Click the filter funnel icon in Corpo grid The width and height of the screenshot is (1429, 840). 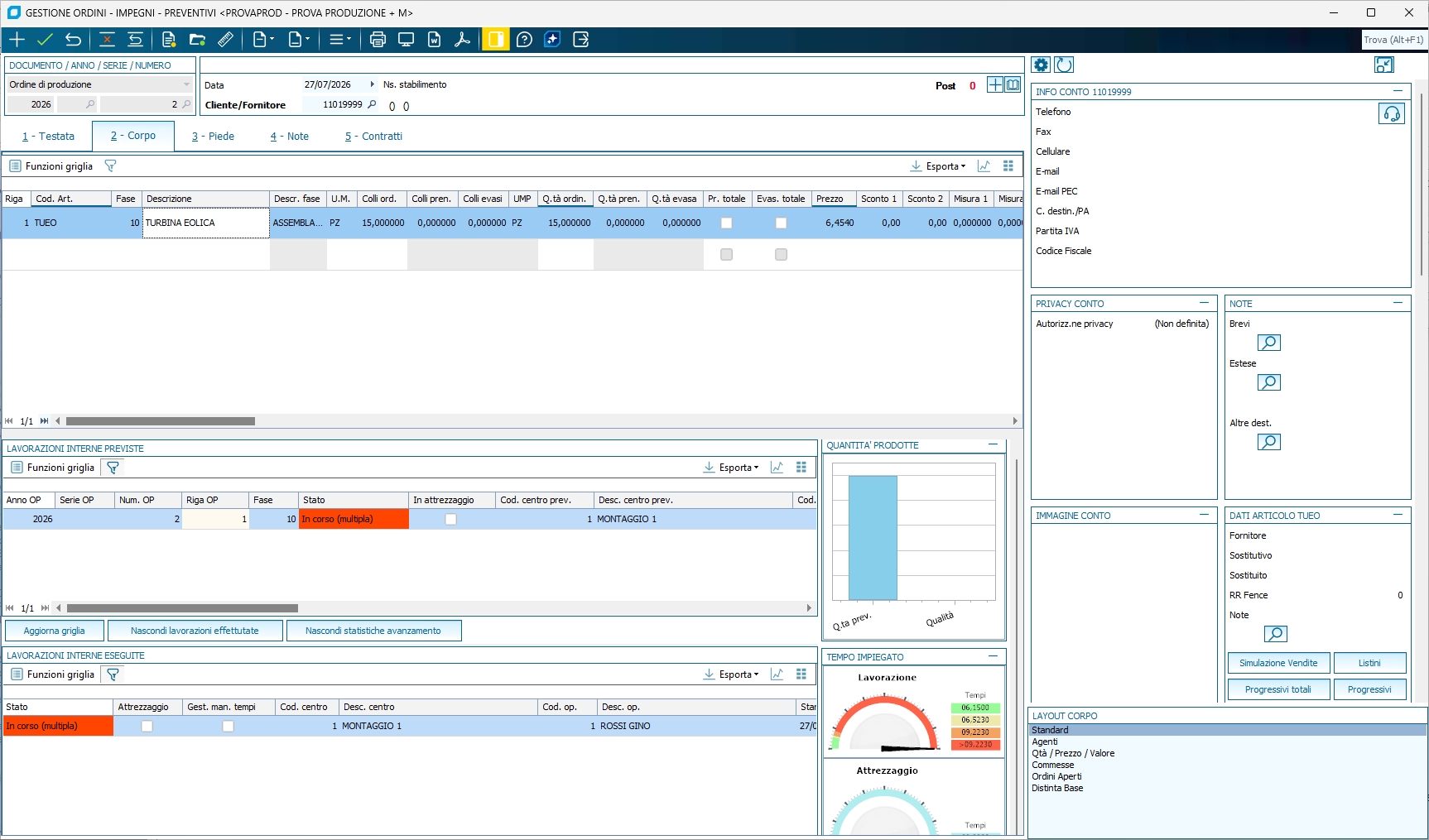pyautogui.click(x=110, y=166)
